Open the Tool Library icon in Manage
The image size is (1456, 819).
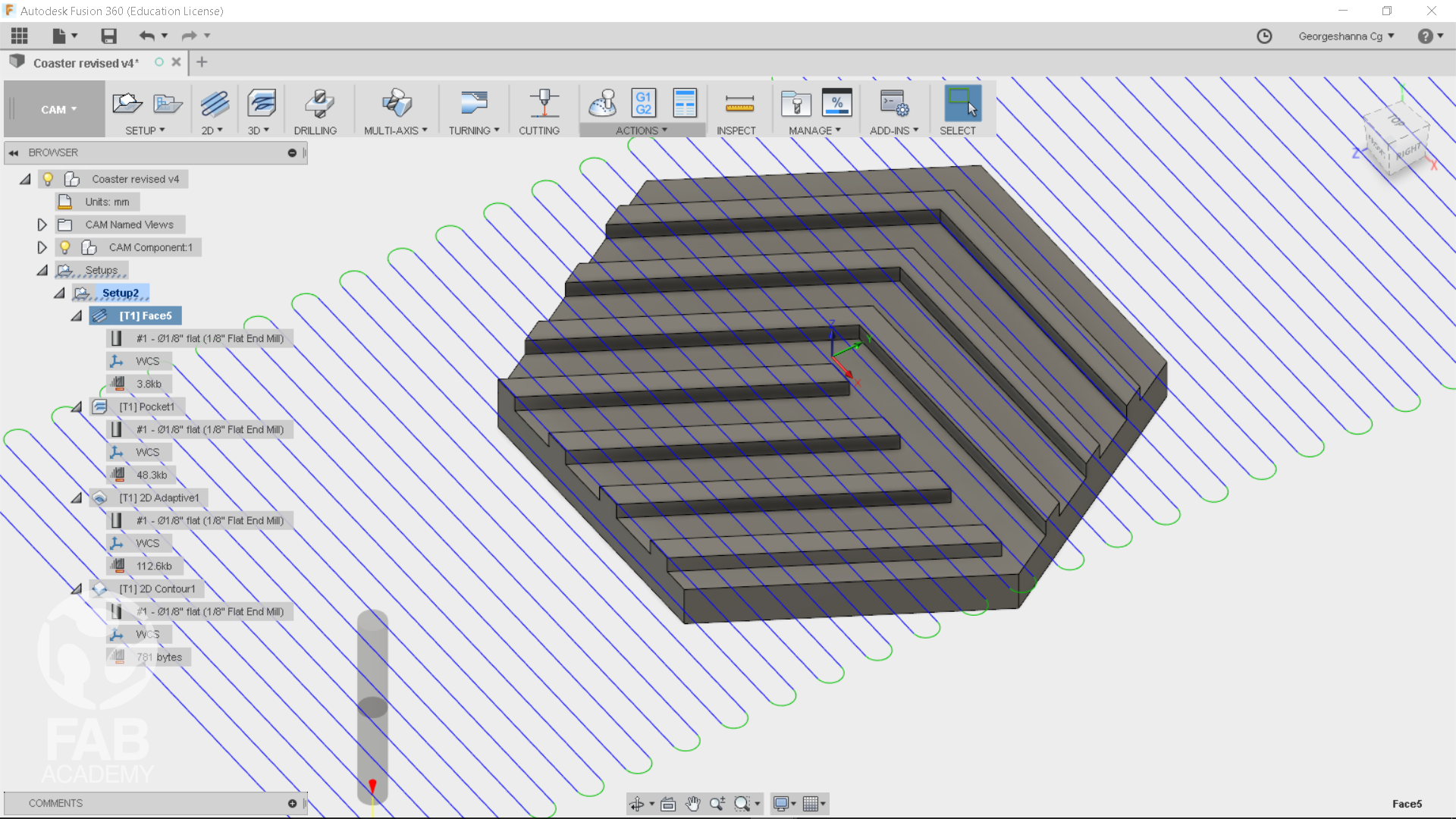pyautogui.click(x=796, y=103)
